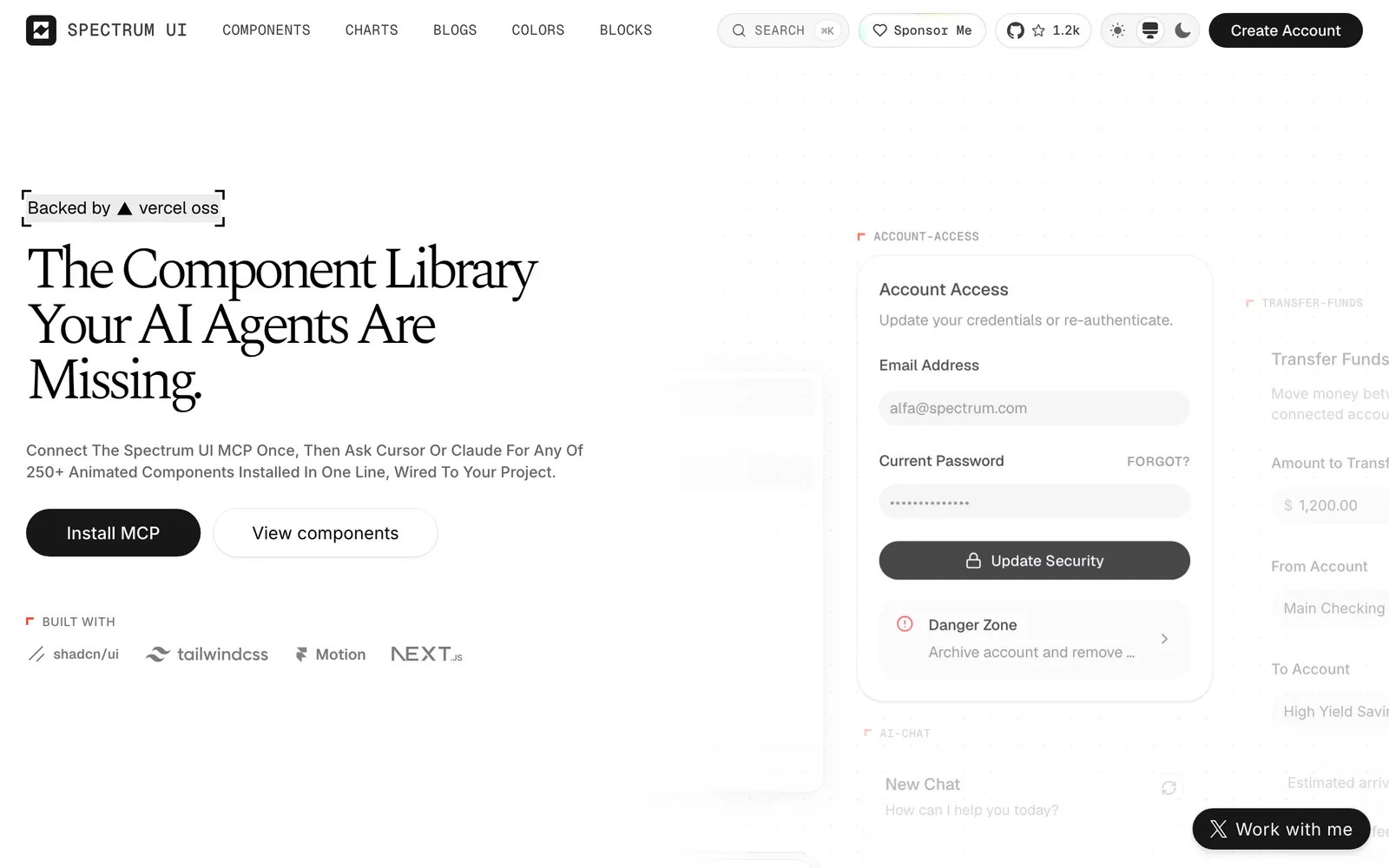Click the "TRANSFER-FUNDS" section label
Image resolution: width=1389 pixels, height=868 pixels.
pyautogui.click(x=1313, y=303)
